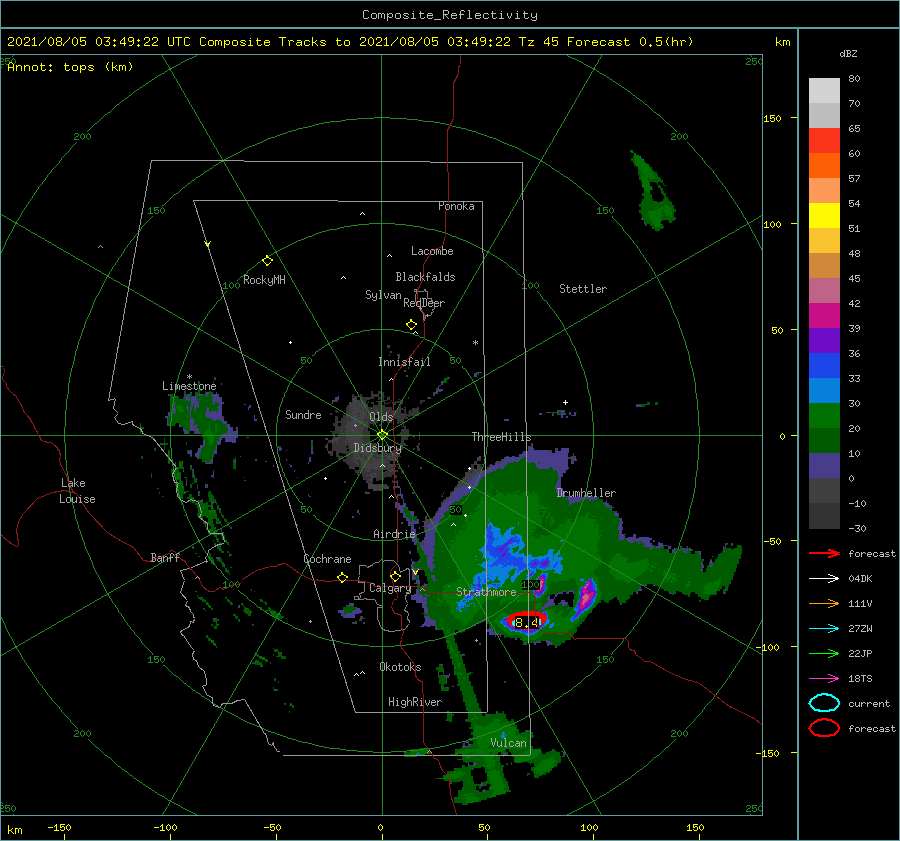900x841 pixels.
Task: Click the green 22JP arrow legend icon
Action: (x=824, y=653)
